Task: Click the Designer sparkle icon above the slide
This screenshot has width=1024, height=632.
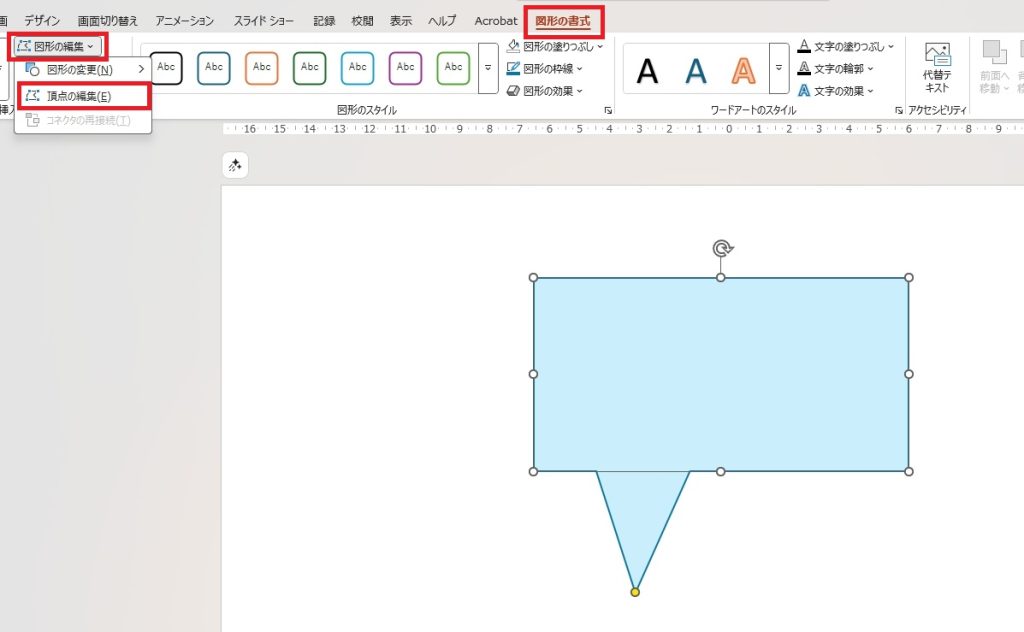Action: pyautogui.click(x=235, y=166)
